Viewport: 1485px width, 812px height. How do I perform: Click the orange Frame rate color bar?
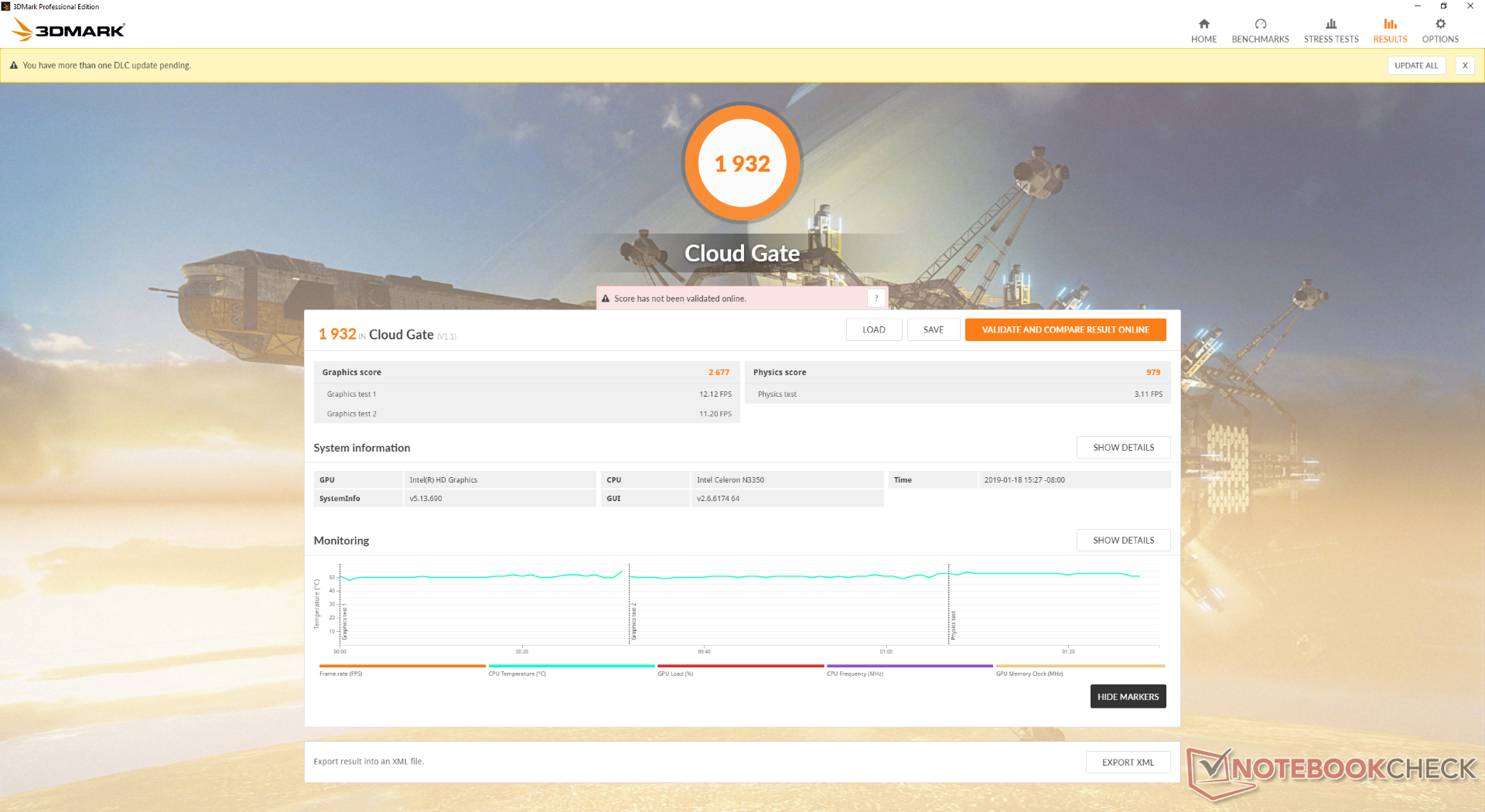402,666
